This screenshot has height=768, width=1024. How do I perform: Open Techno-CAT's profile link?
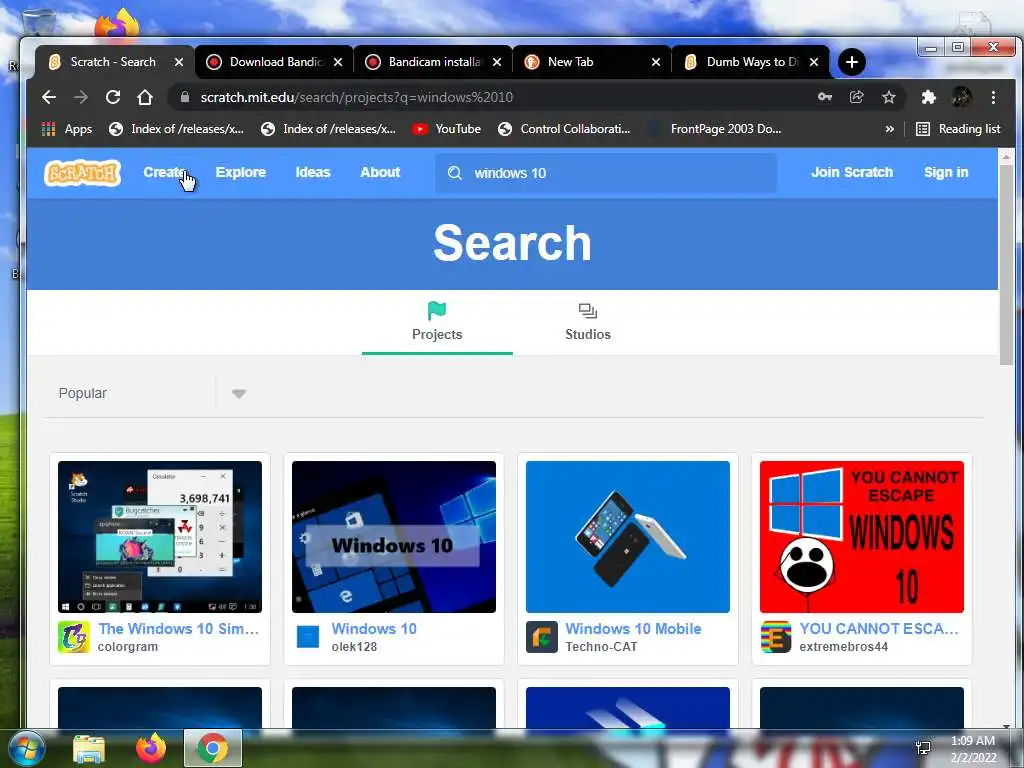[601, 647]
